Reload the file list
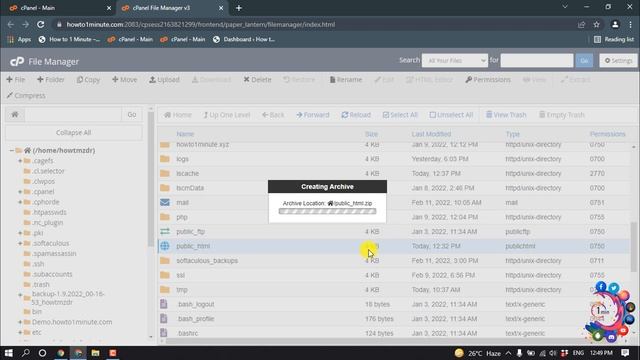The image size is (640, 360). [x=356, y=115]
